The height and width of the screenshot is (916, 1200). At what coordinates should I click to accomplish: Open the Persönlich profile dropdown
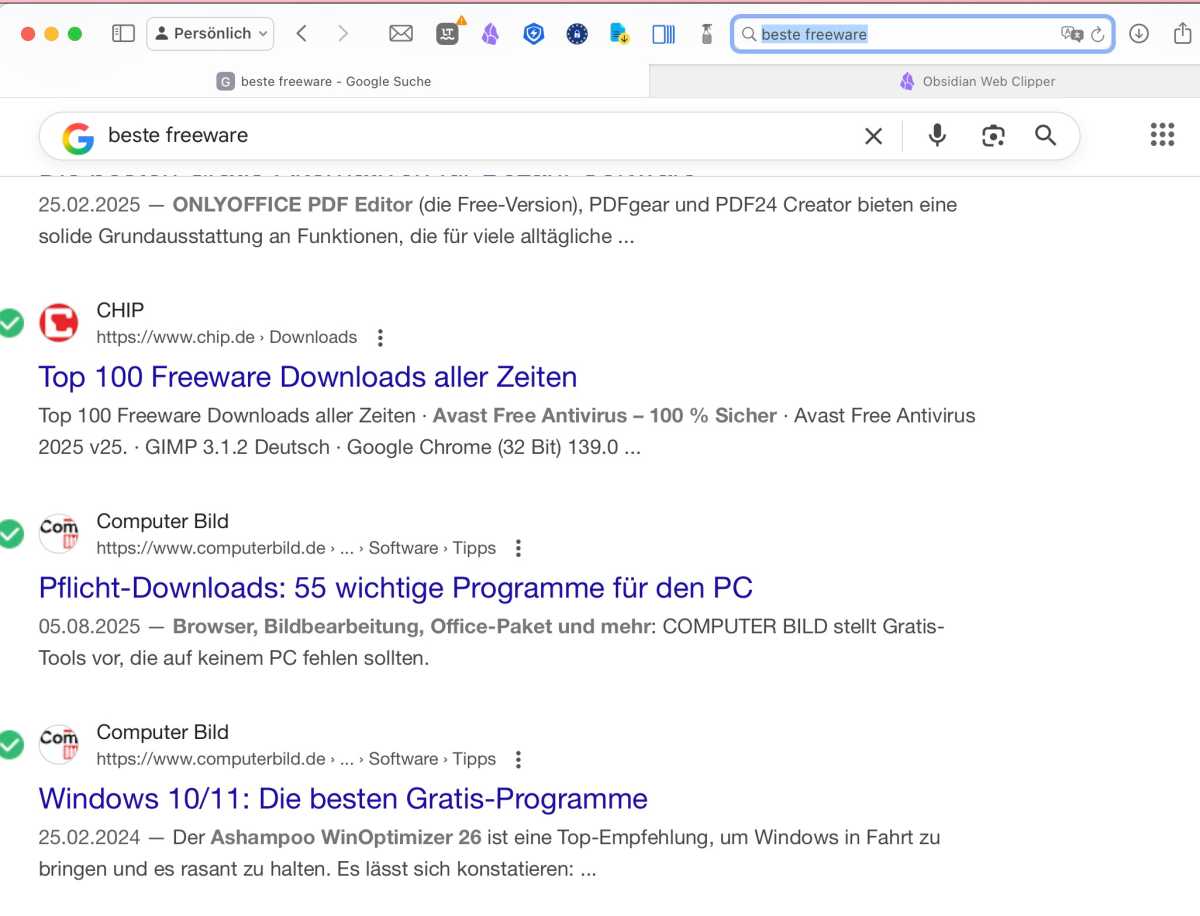pyautogui.click(x=210, y=34)
